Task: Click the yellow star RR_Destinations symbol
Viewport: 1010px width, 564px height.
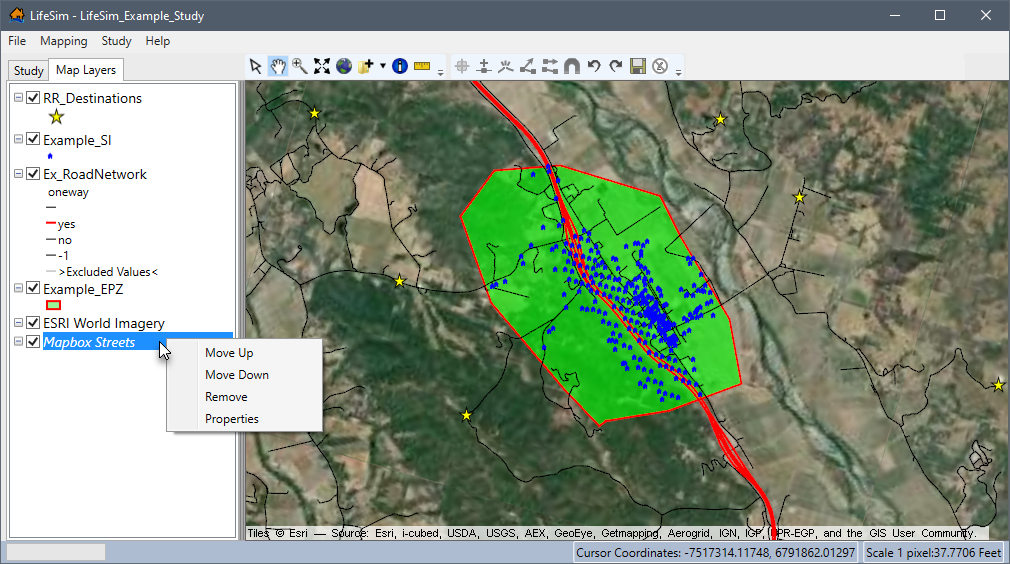Action: tap(57, 117)
